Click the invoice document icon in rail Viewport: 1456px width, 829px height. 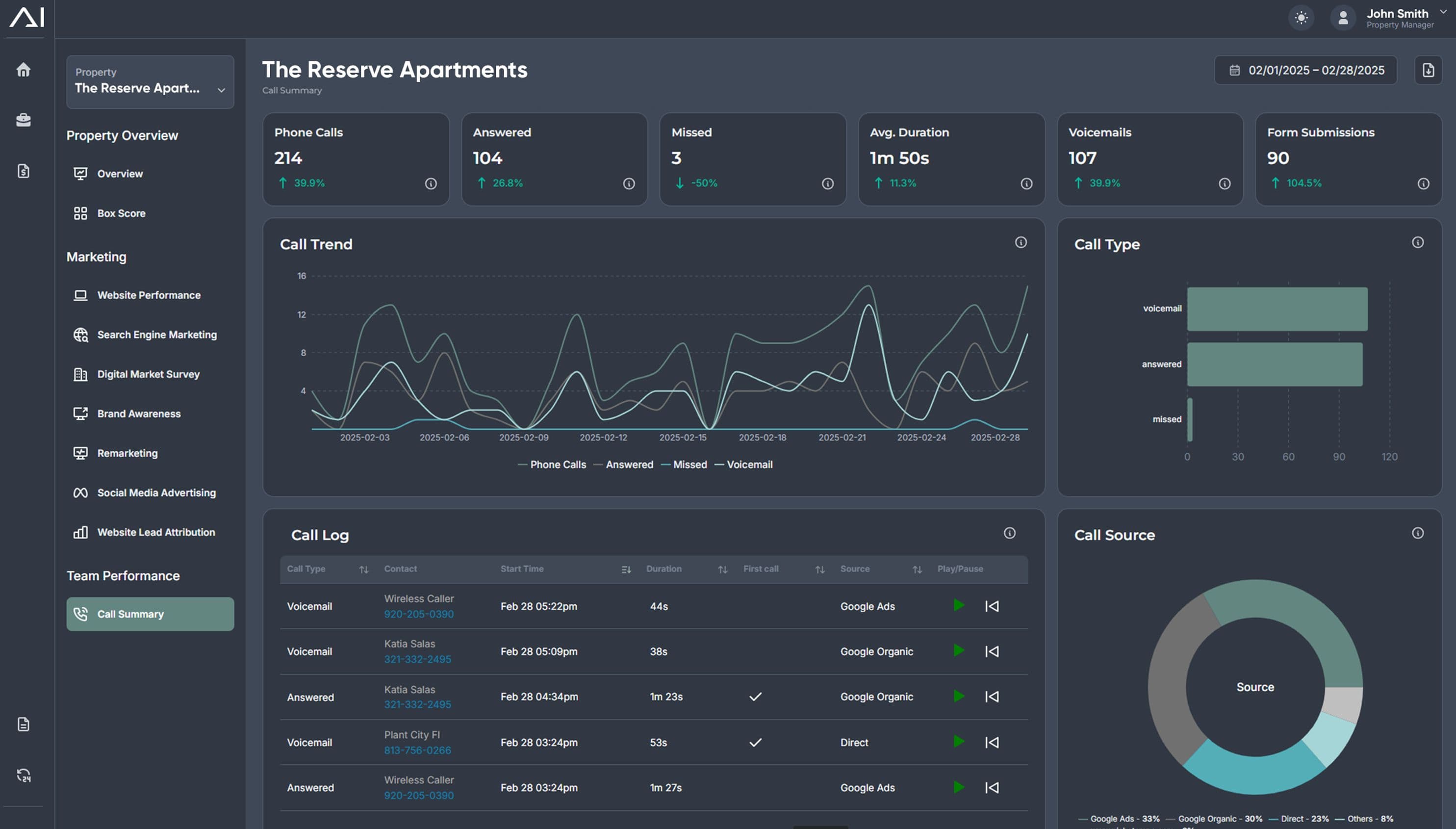[24, 171]
